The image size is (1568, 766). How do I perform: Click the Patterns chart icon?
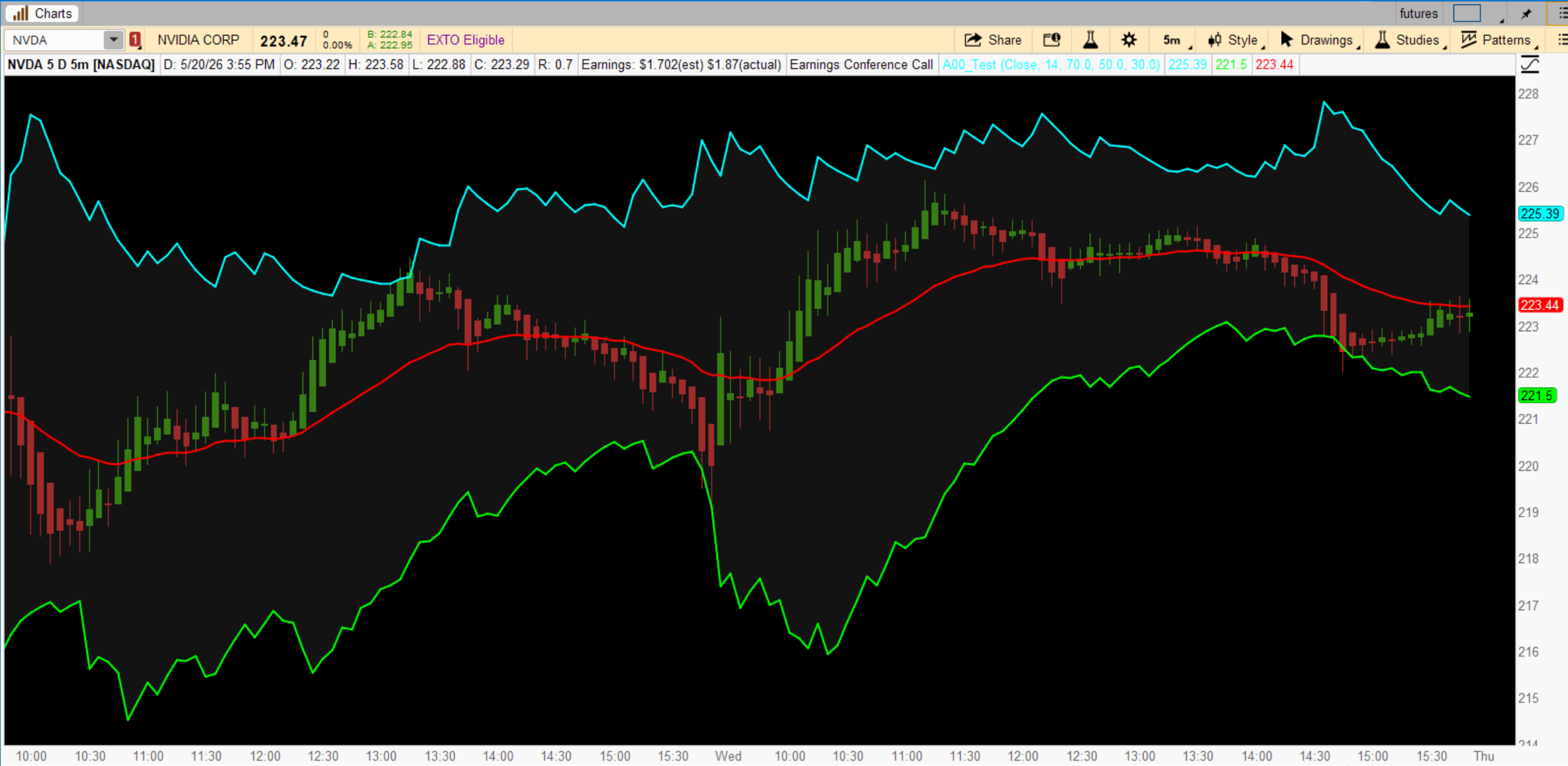pos(1468,40)
